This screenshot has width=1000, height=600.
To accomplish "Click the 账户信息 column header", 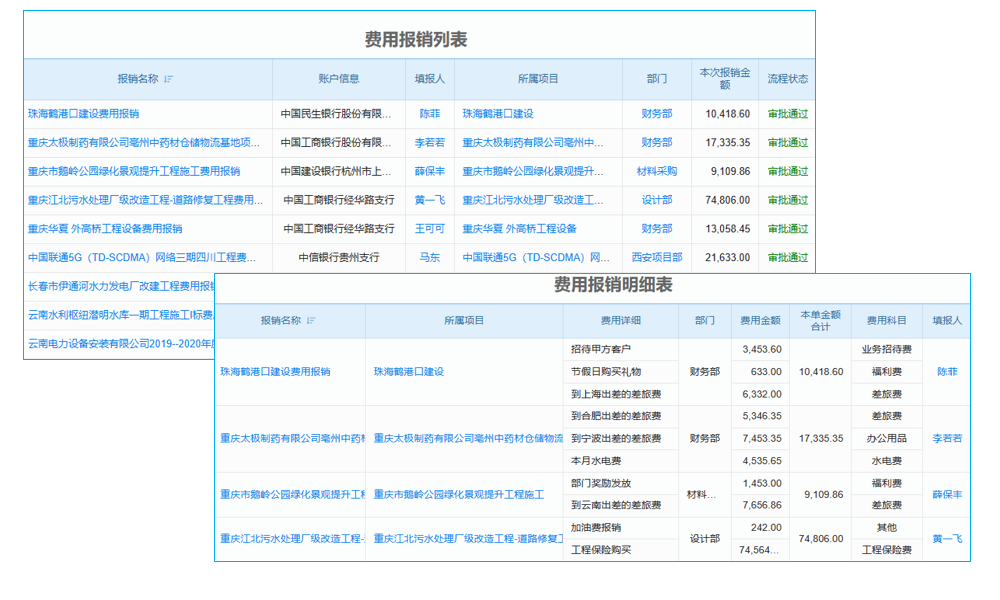I will (x=340, y=80).
